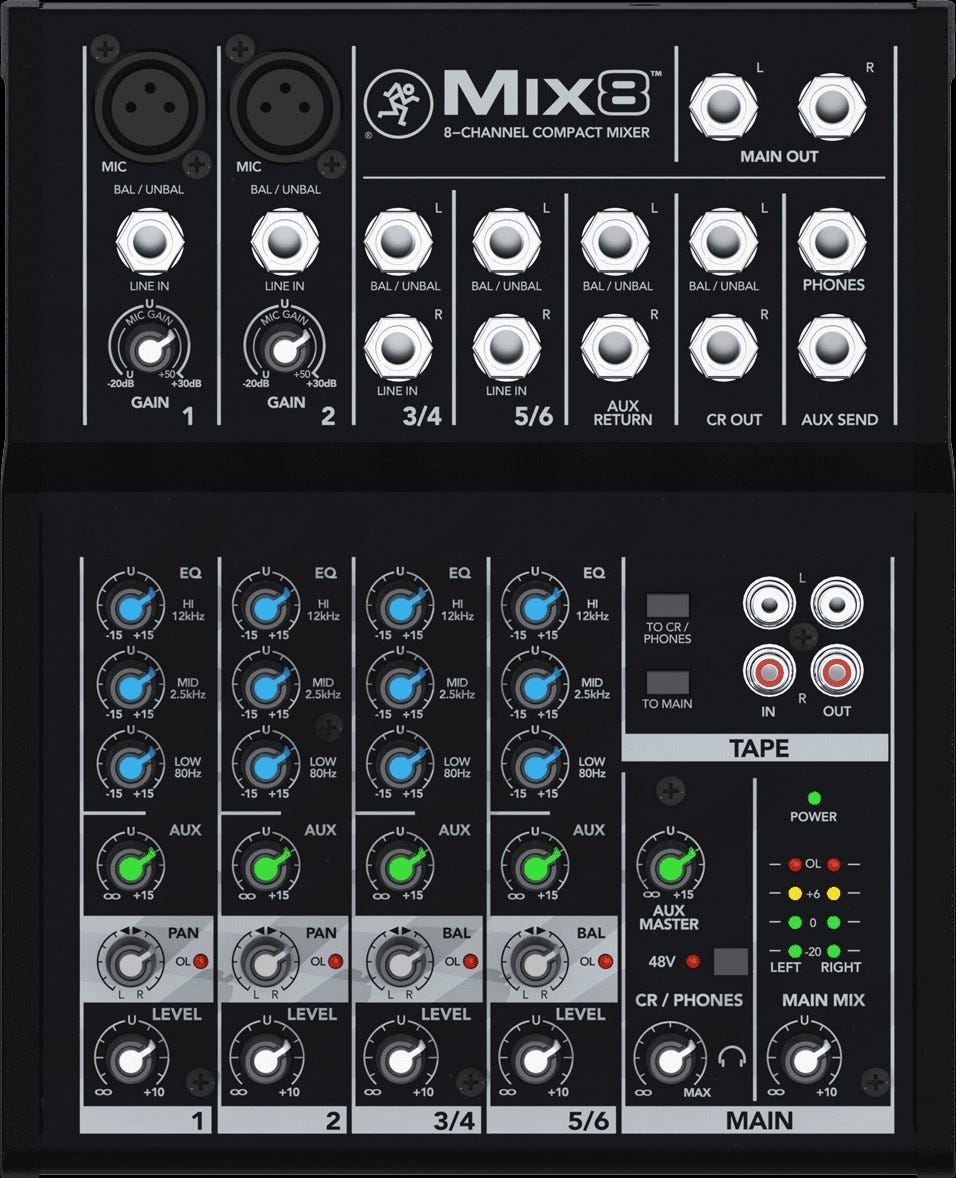Image resolution: width=956 pixels, height=1178 pixels.
Task: Click the CR OUT right jack
Action: [723, 348]
